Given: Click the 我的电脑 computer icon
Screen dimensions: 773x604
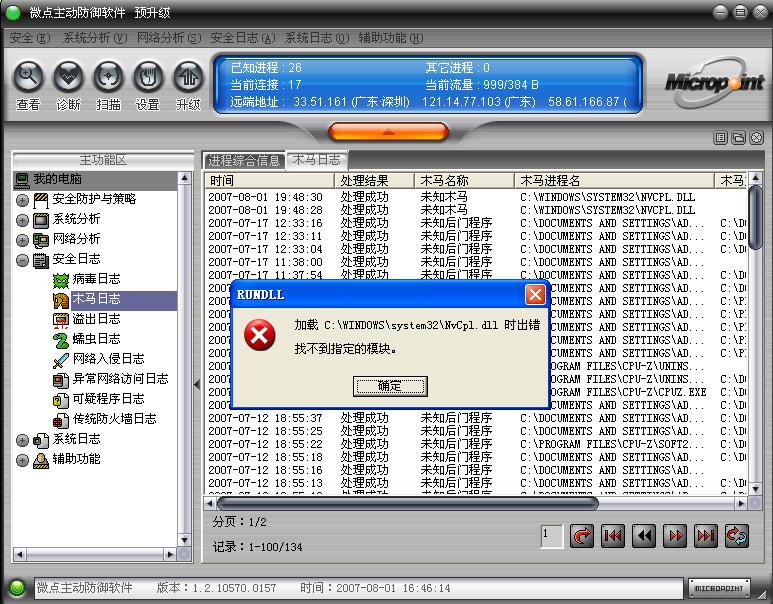Looking at the screenshot, I should coord(22,180).
